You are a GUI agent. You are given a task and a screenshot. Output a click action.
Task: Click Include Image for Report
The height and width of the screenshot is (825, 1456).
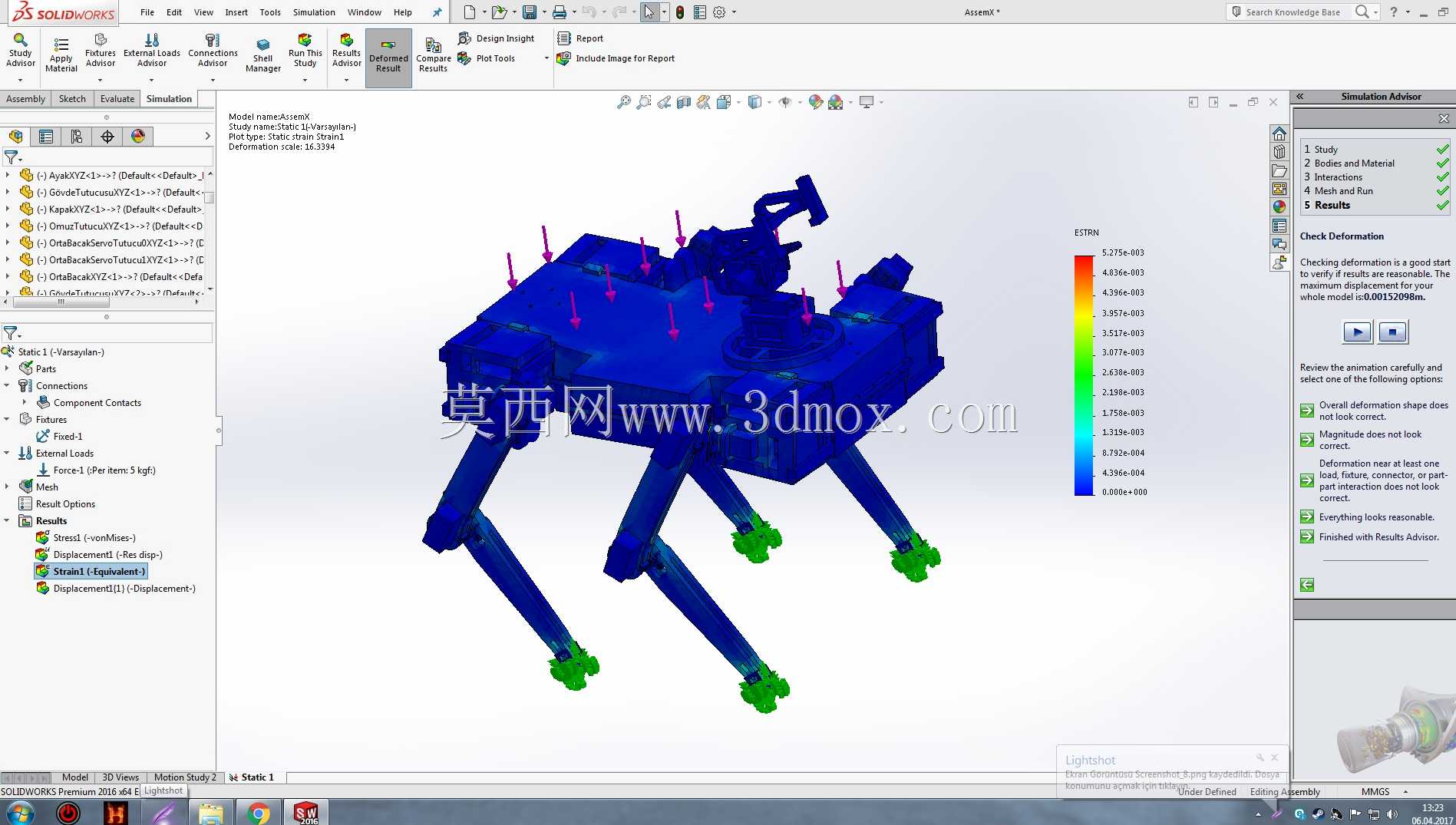point(616,58)
